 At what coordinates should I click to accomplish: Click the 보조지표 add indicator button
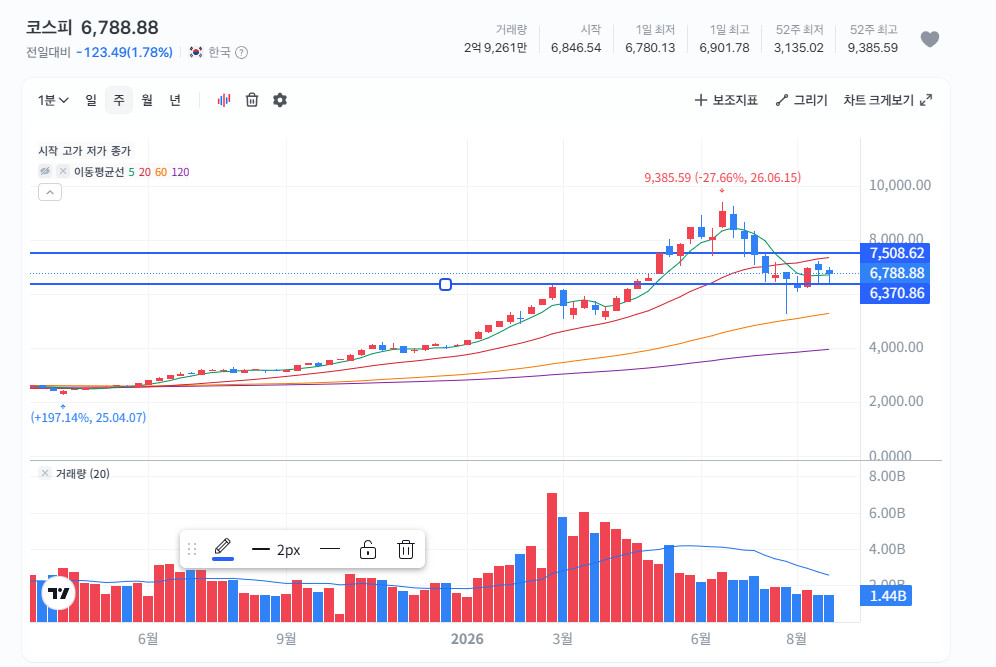(726, 100)
